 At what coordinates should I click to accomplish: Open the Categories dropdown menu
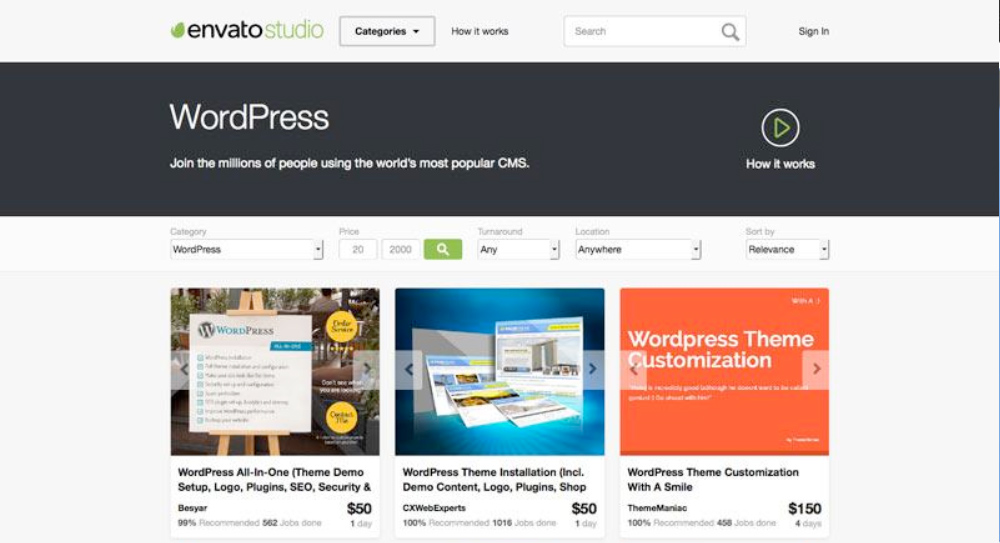[x=387, y=31]
